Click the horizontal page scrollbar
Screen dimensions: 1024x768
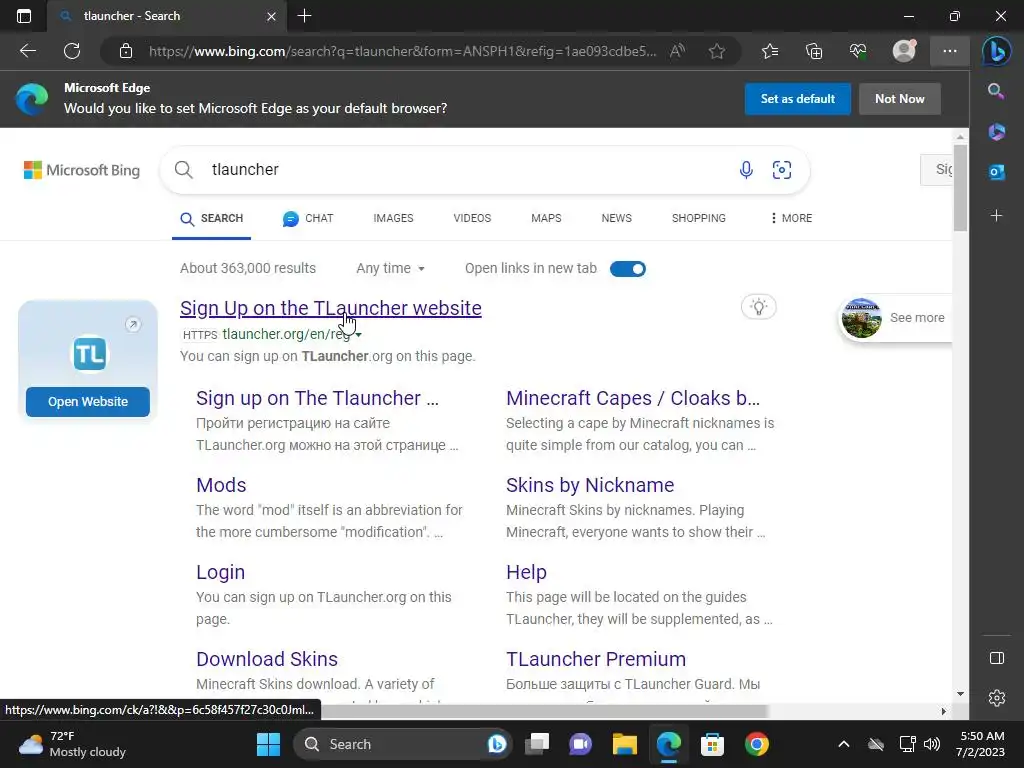pos(543,711)
